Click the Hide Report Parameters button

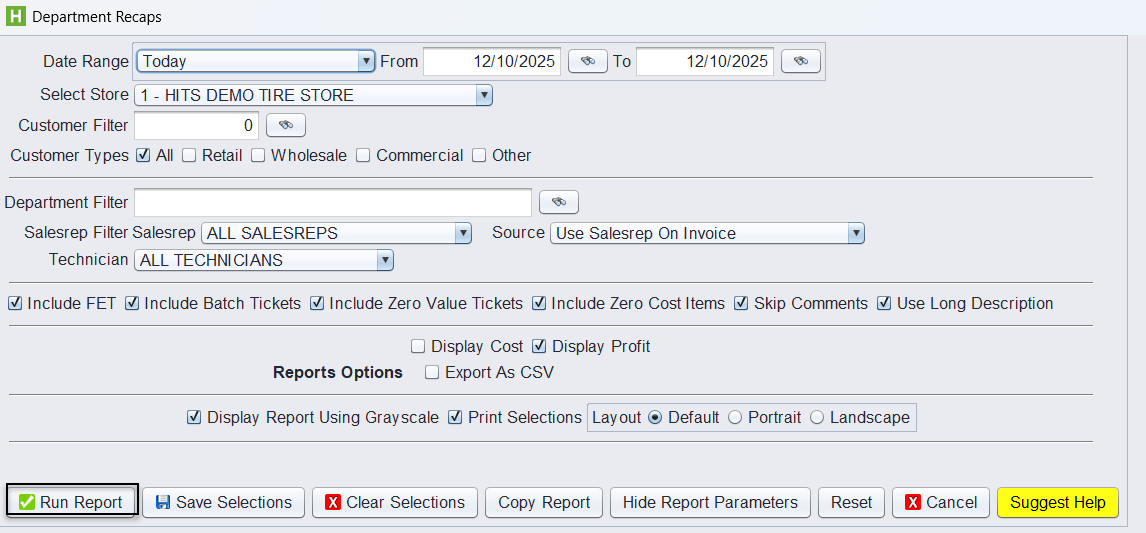point(710,502)
